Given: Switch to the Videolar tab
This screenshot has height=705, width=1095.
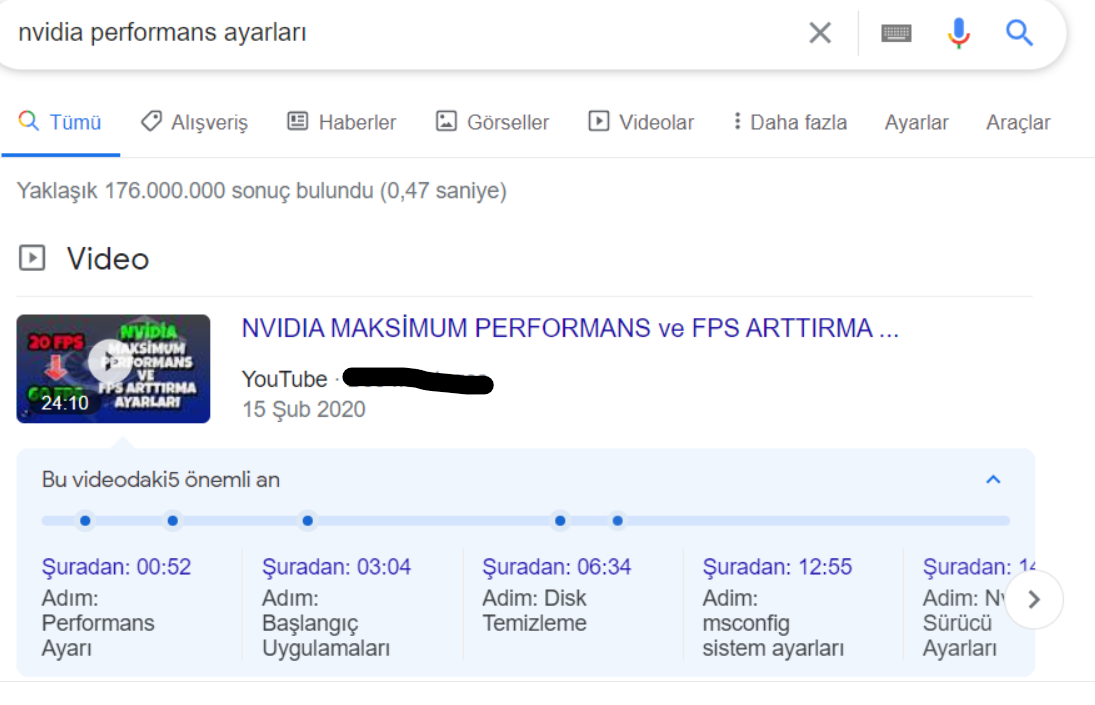Looking at the screenshot, I should (x=641, y=122).
